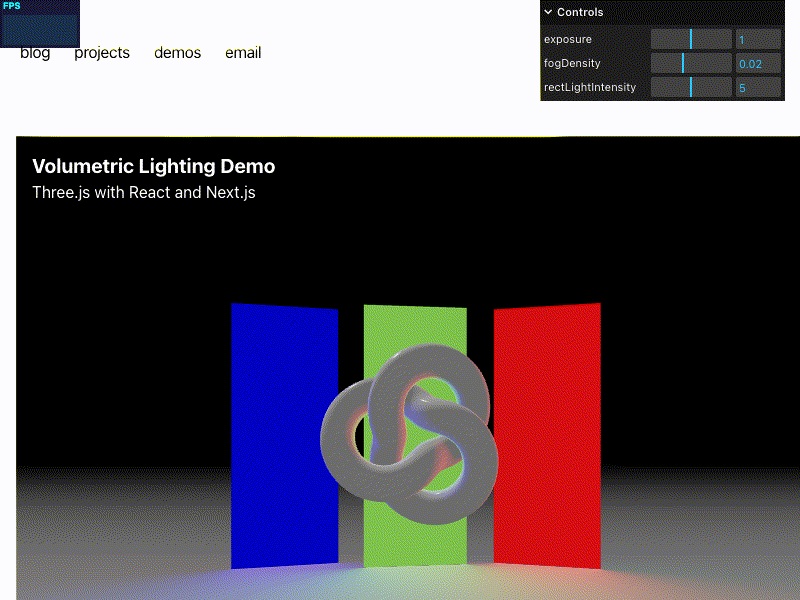
Task: Adjust the exposure slider
Action: (691, 39)
